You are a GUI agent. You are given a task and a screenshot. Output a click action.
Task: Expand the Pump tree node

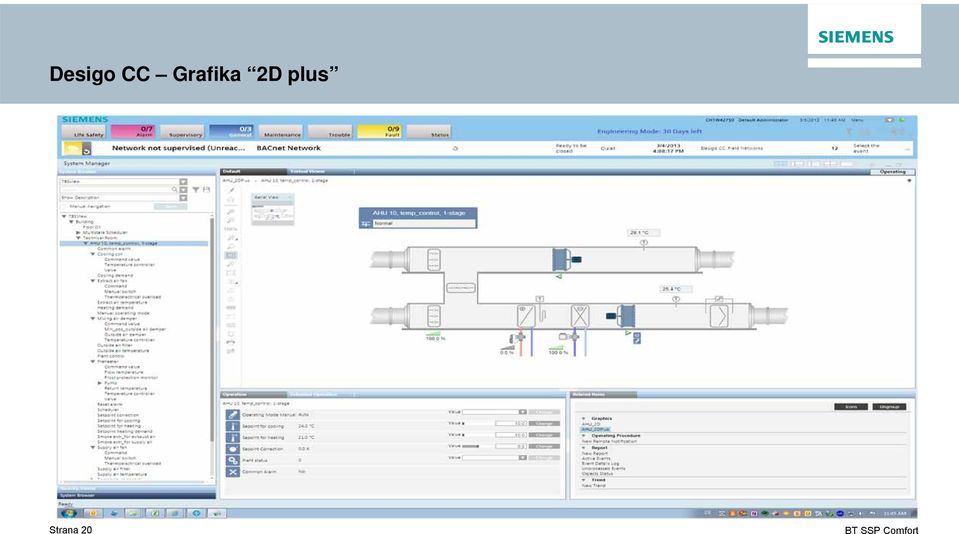point(100,383)
